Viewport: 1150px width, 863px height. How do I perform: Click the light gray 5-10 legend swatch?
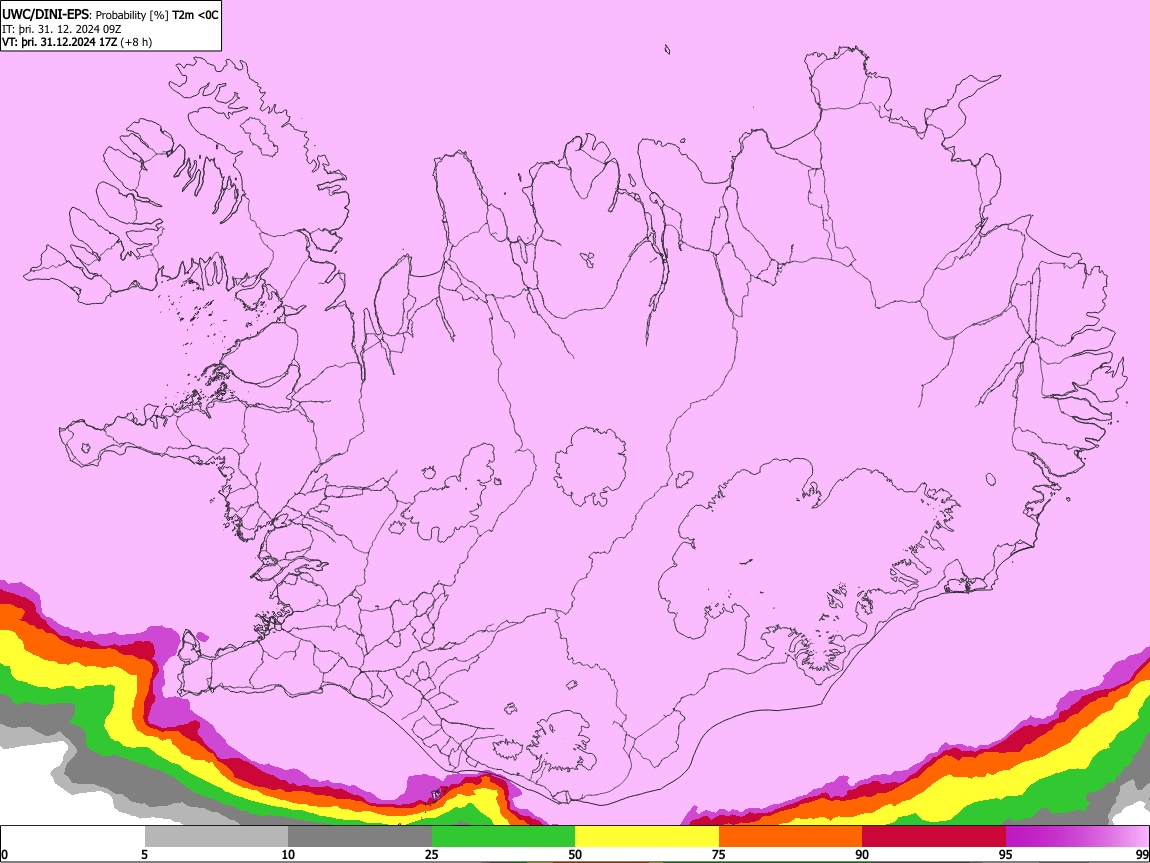216,836
